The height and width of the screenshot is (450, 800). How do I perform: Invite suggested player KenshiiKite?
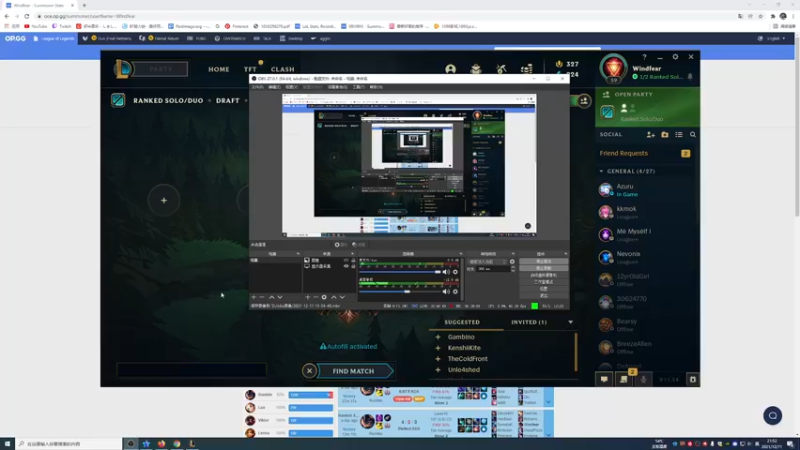coord(438,348)
